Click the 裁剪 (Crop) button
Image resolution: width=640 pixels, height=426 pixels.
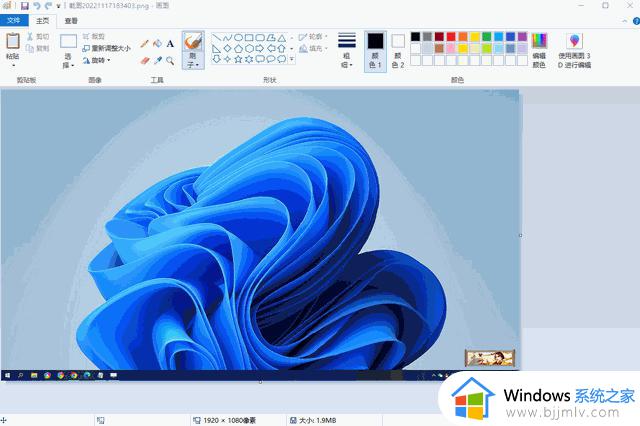(x=94, y=36)
